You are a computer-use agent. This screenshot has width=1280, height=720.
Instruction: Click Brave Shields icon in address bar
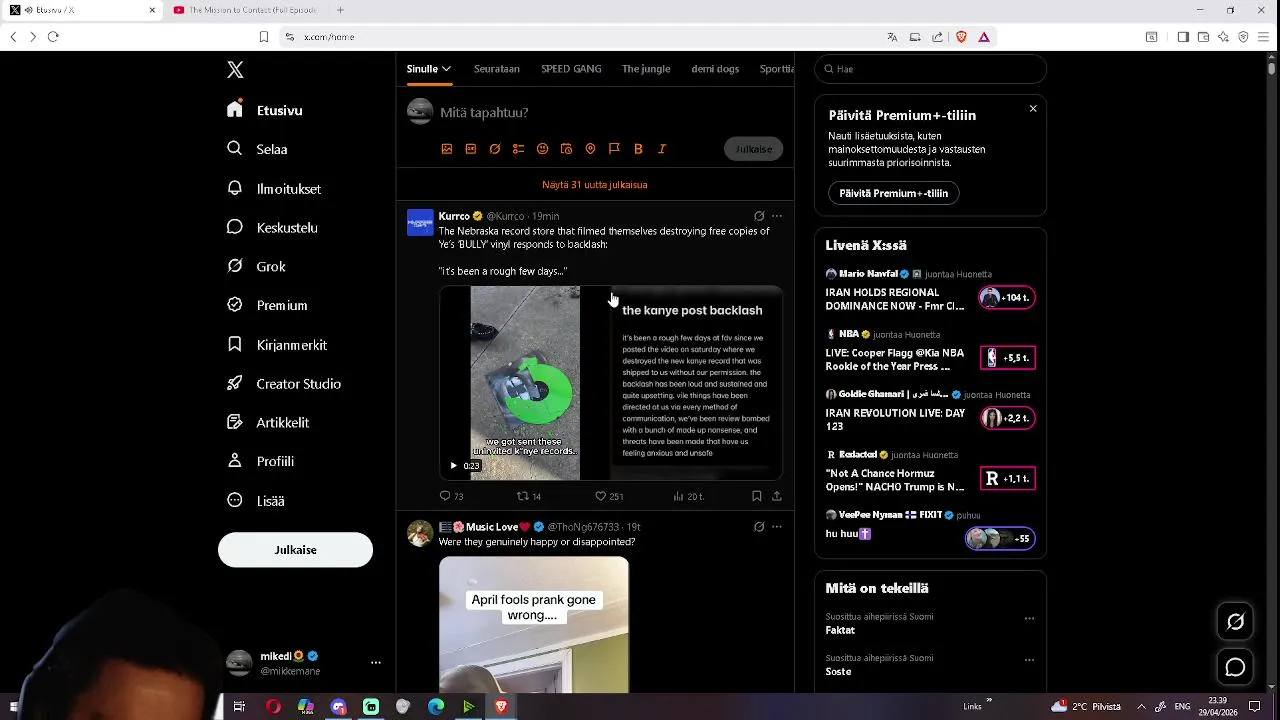click(x=961, y=37)
